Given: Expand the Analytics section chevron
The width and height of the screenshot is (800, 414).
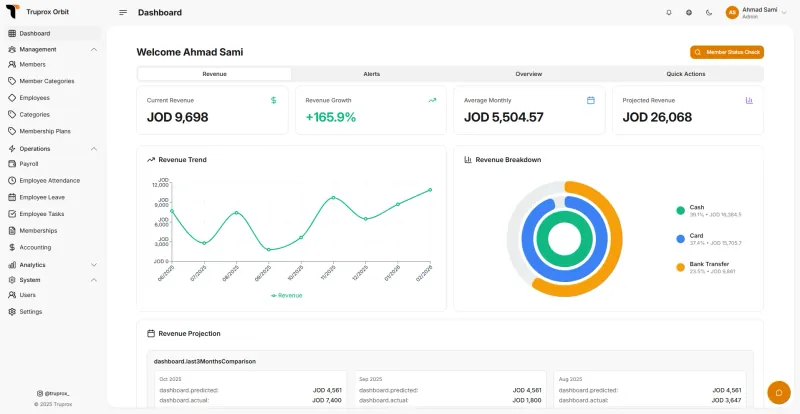Looking at the screenshot, I should coord(94,265).
